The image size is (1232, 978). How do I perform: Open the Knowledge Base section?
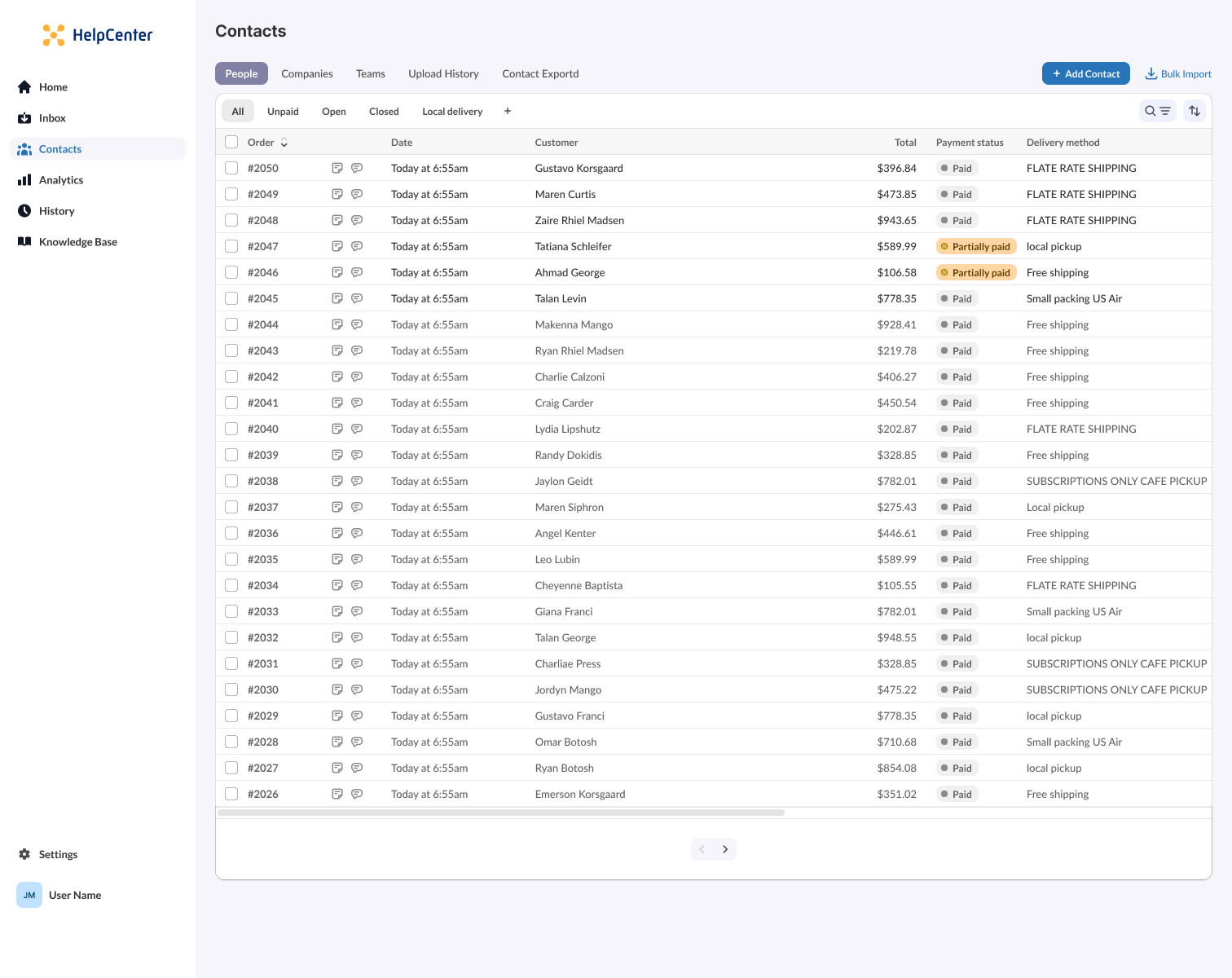coord(77,242)
